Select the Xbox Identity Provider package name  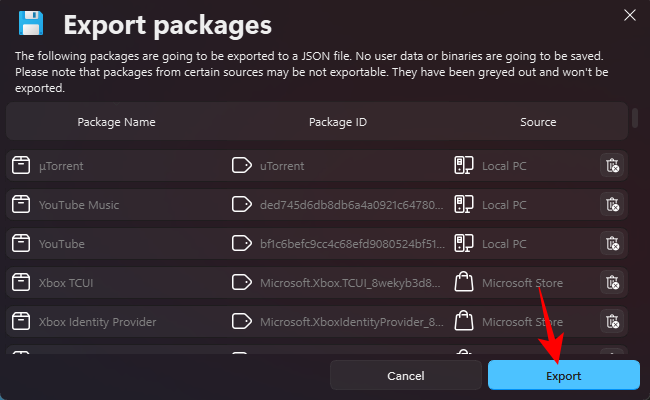click(x=97, y=322)
